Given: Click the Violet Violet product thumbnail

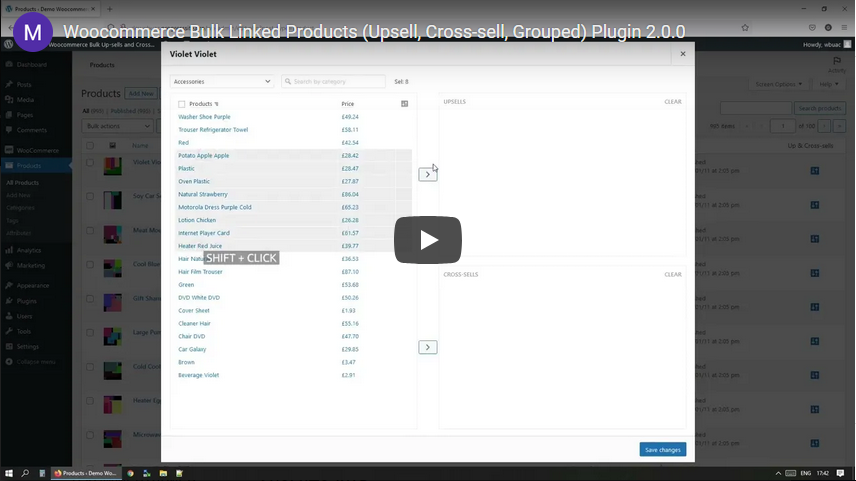Looking at the screenshot, I should [113, 167].
